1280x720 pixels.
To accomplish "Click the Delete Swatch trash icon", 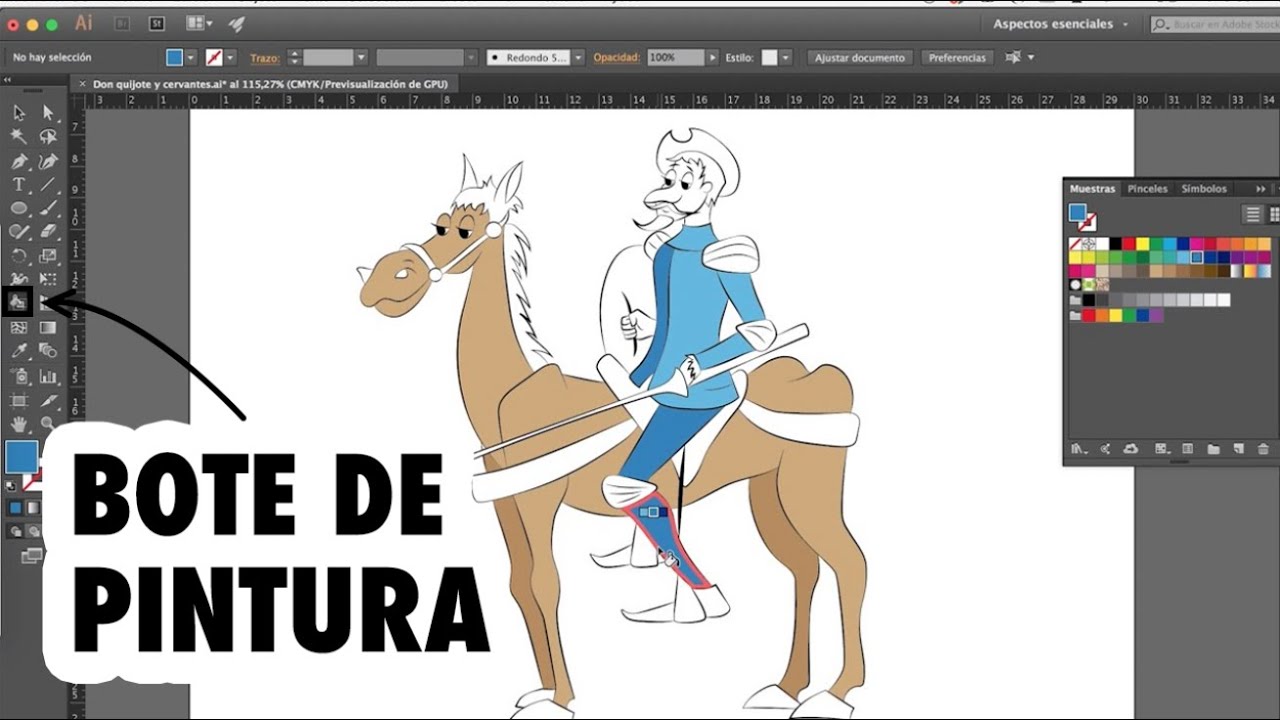I will pos(1263,449).
